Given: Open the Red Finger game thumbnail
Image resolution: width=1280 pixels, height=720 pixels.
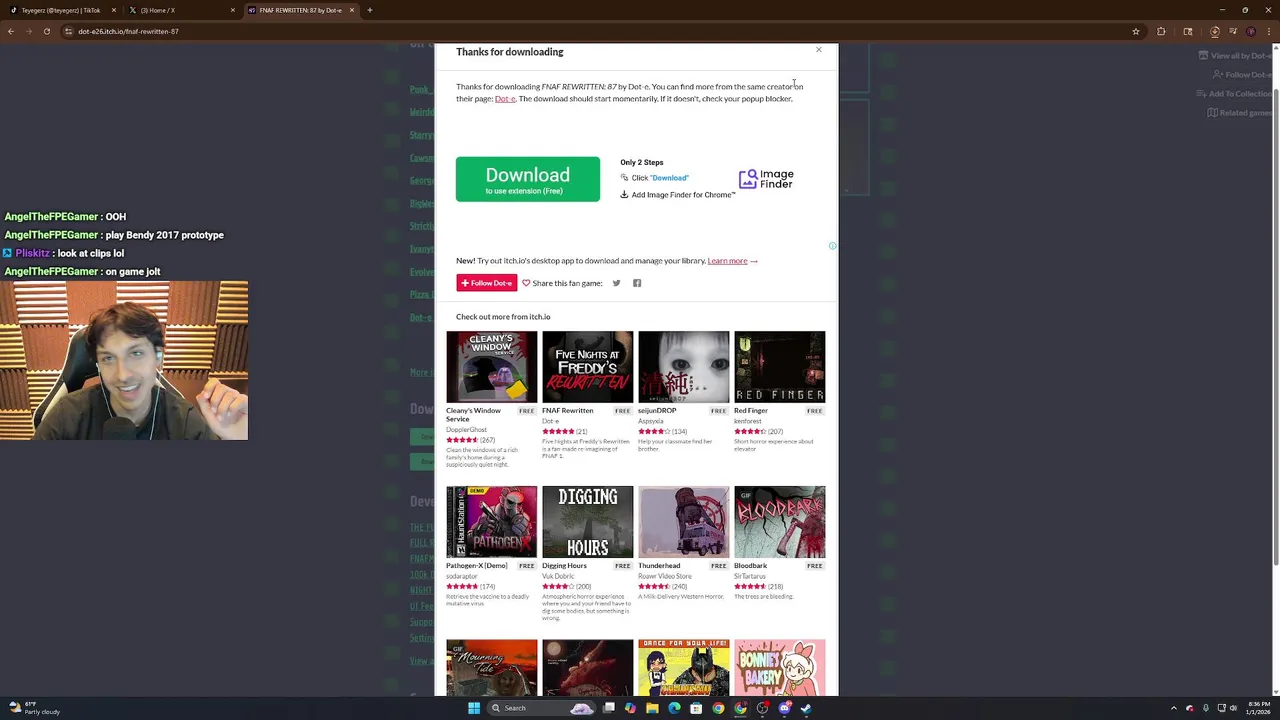Looking at the screenshot, I should 779,367.
